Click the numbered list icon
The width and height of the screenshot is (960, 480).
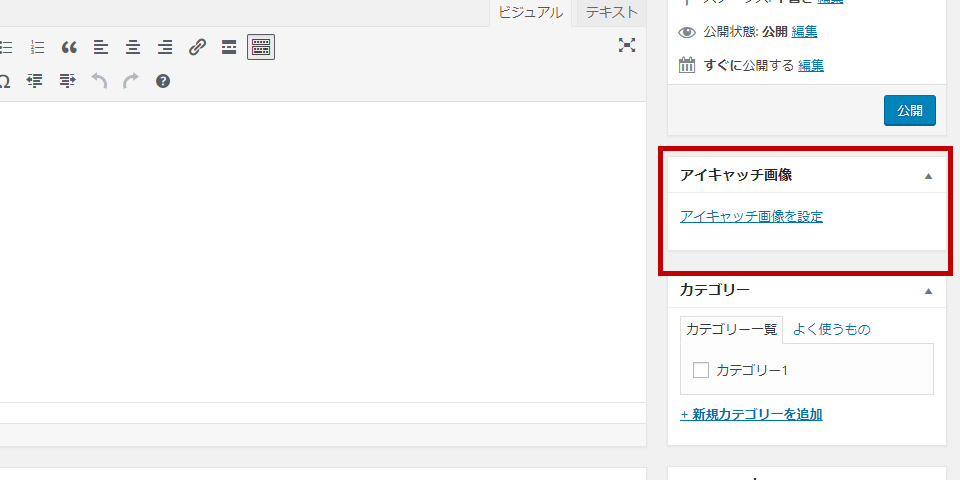click(x=38, y=46)
